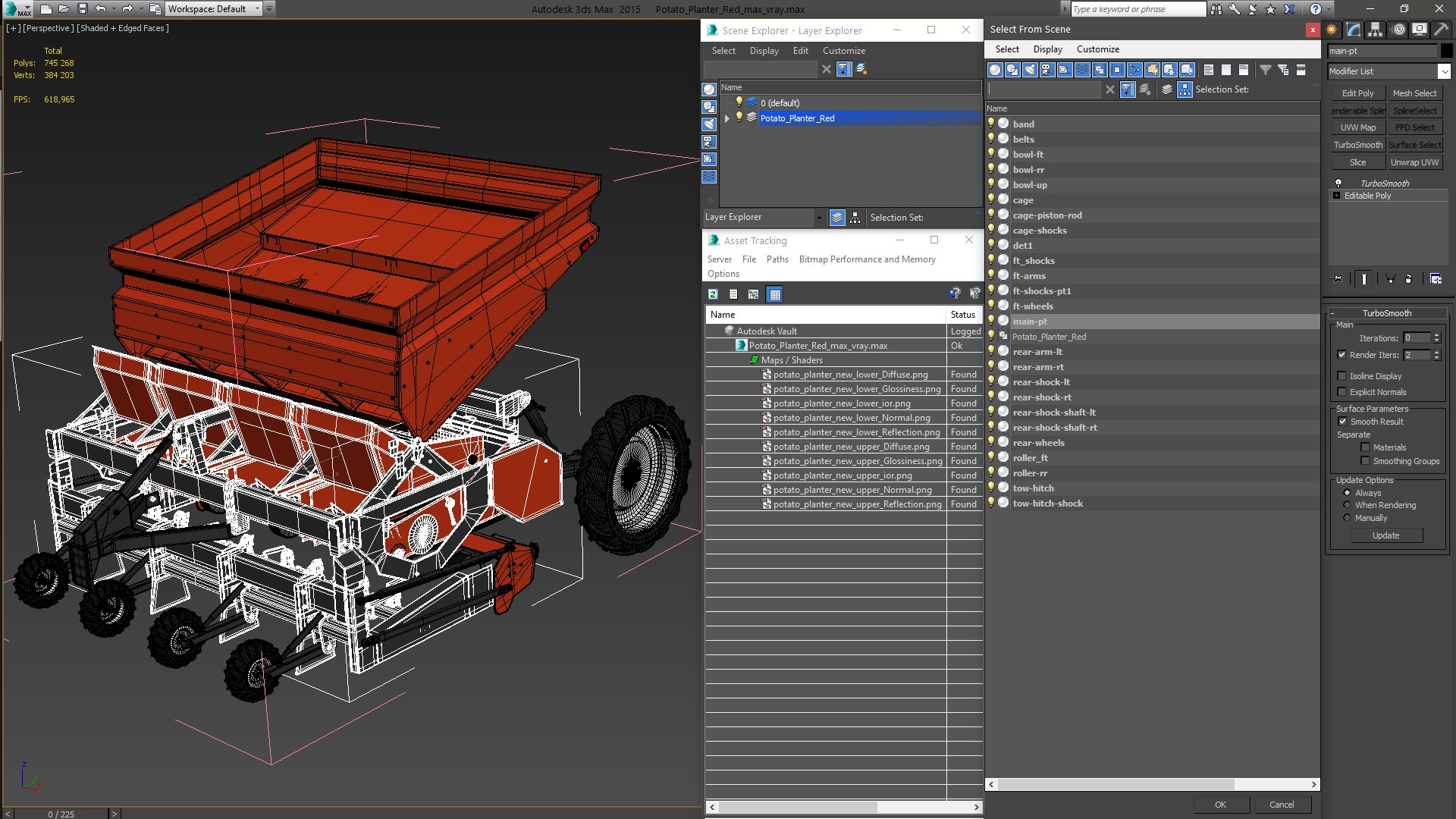
Task: Increase the Iterations spinner value
Action: (x=1436, y=335)
